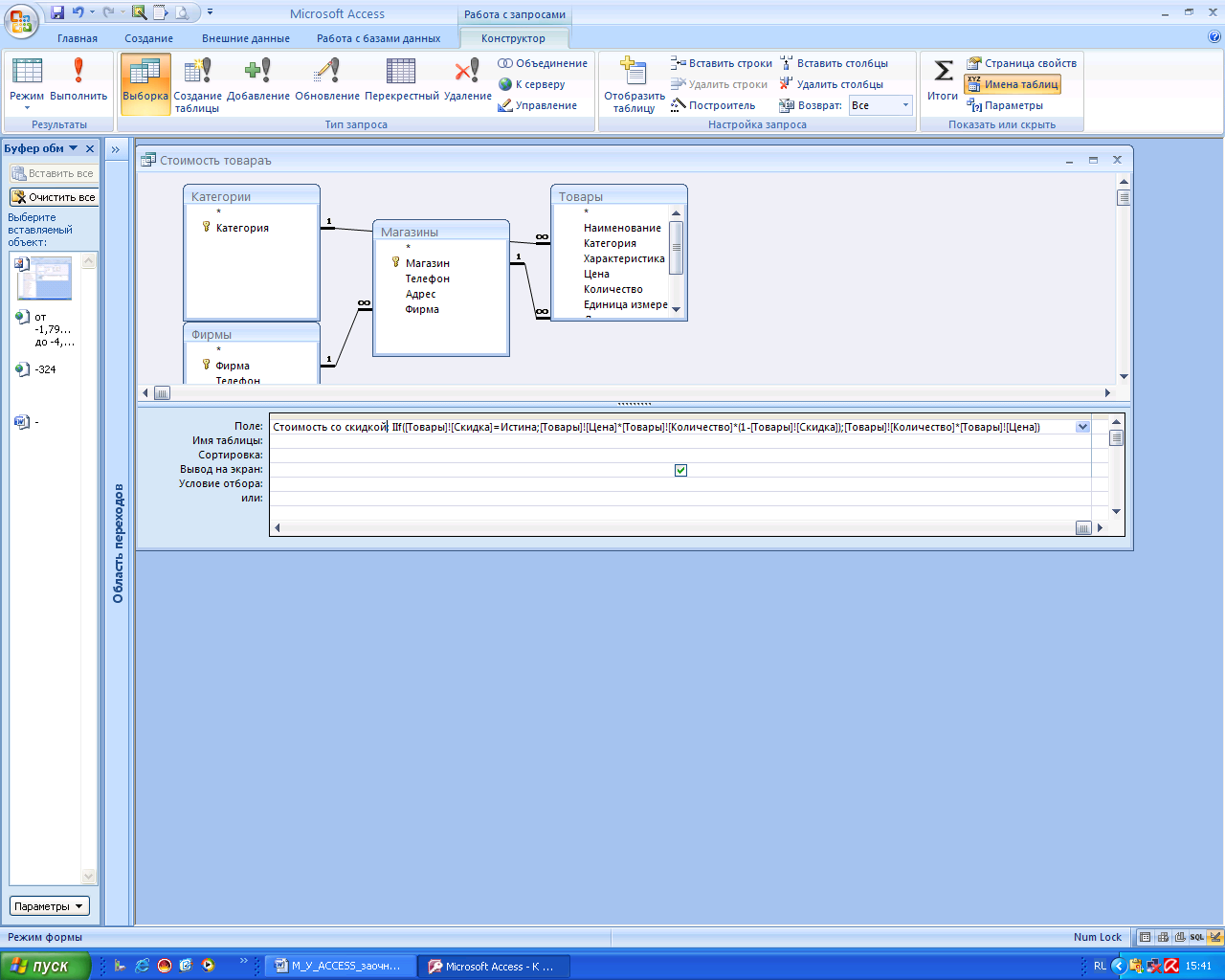Select Категория key field in Категории
Viewport: 1225px width, 980px height.
pyautogui.click(x=242, y=228)
